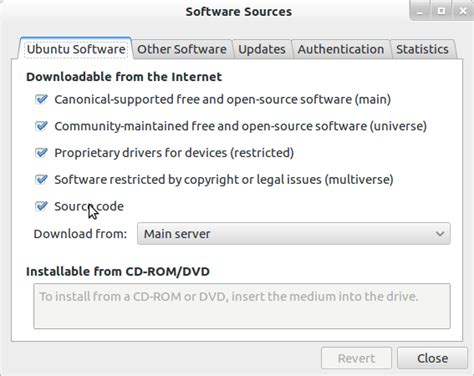The image size is (474, 376).
Task: Switch to the Other Software tab
Action: 182,49
